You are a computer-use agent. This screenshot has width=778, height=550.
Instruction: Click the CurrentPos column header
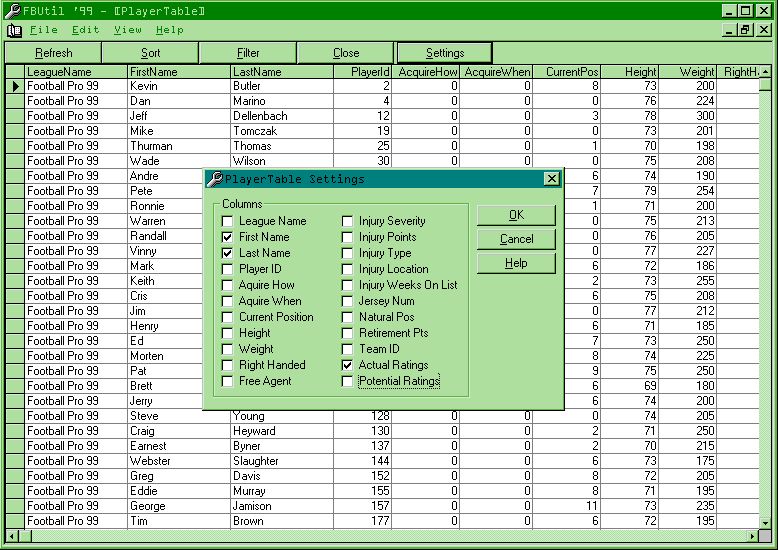pyautogui.click(x=567, y=72)
